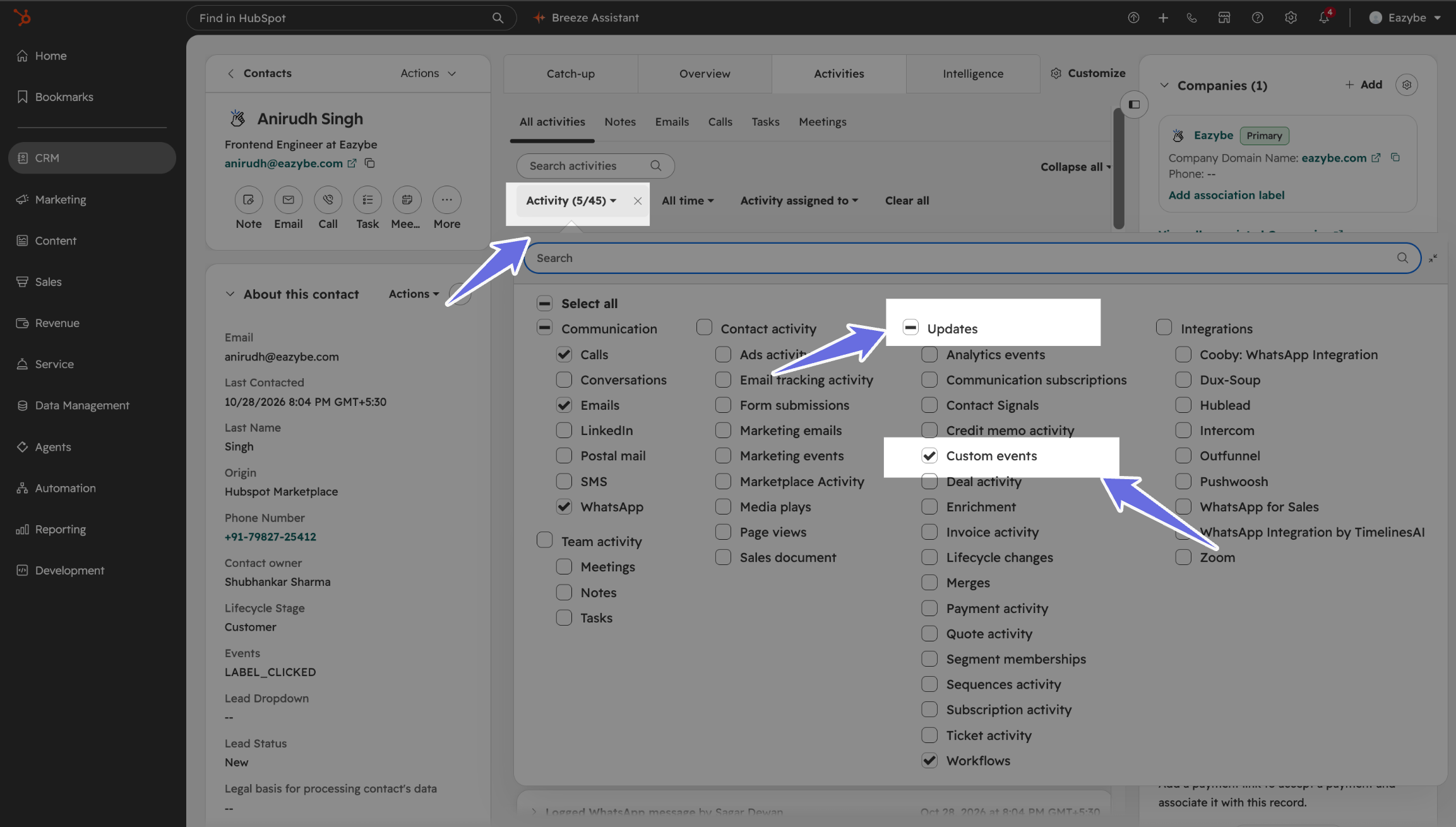Viewport: 1456px width, 827px height.
Task: Open the Eazybe account menu
Action: pyautogui.click(x=1405, y=18)
